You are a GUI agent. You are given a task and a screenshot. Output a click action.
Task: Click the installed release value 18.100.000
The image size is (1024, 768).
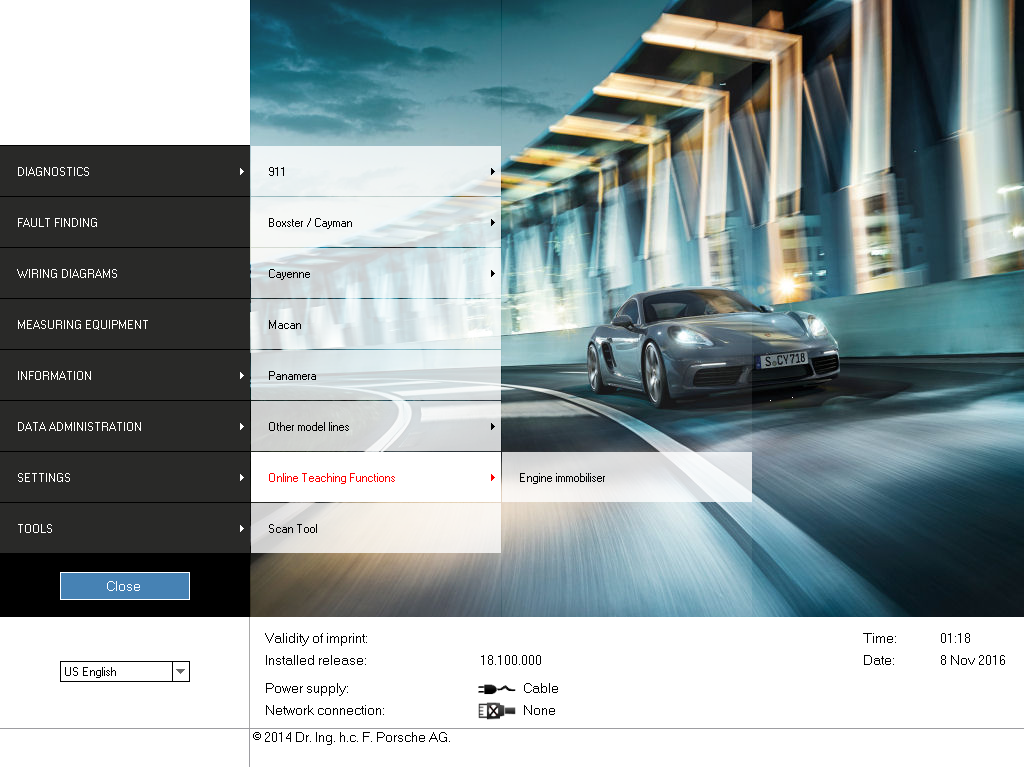coord(511,660)
